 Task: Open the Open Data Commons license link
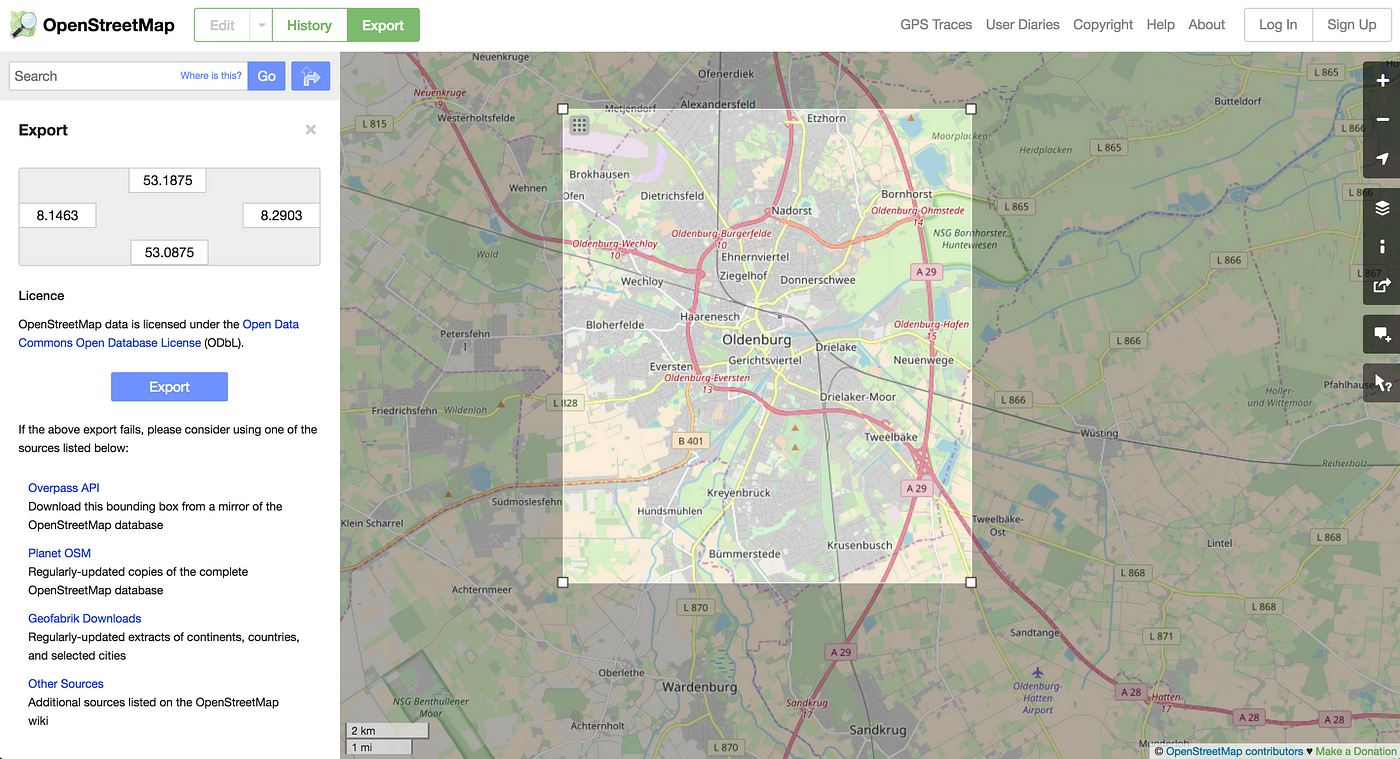(x=159, y=334)
